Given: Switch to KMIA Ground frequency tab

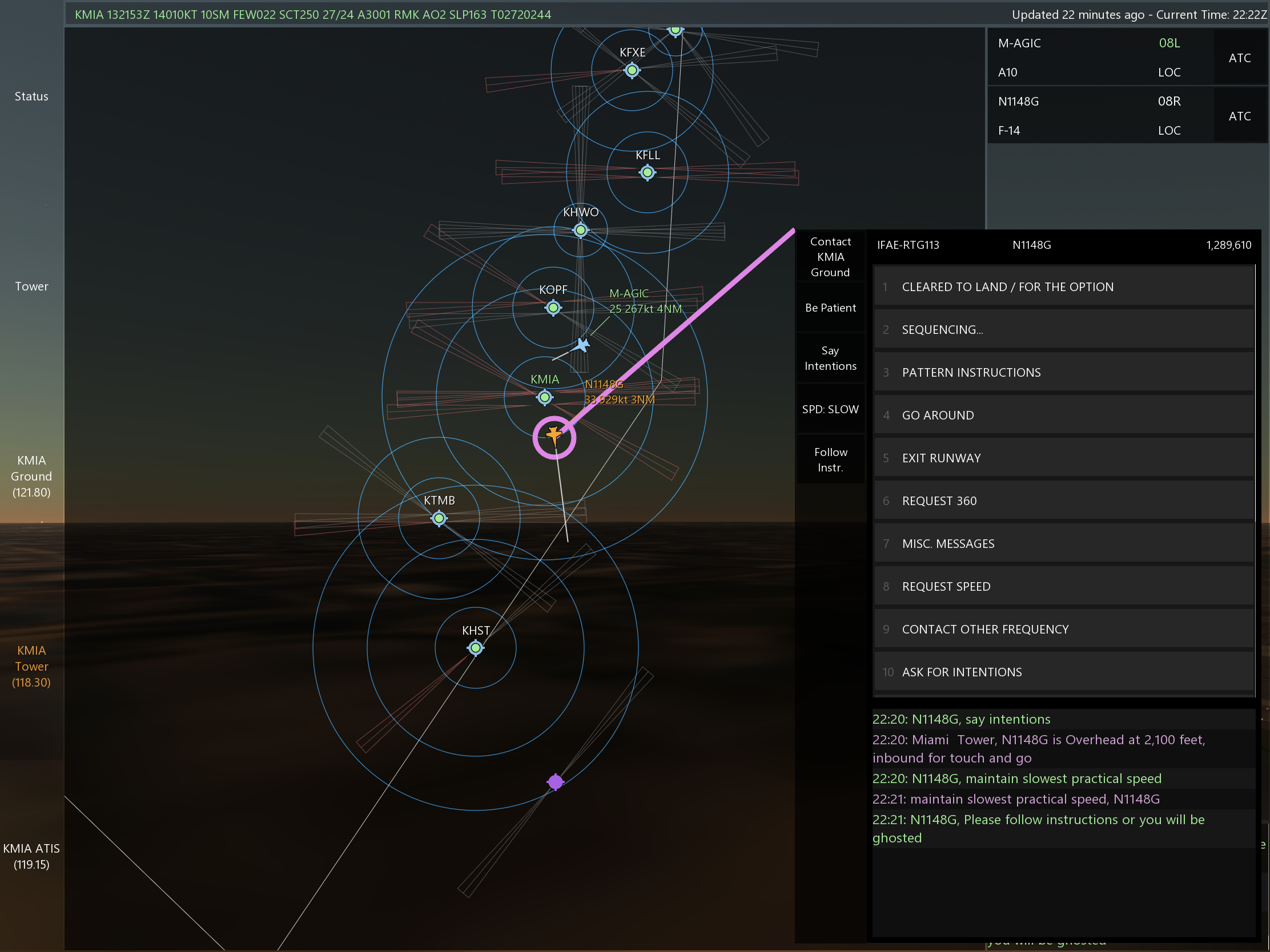Looking at the screenshot, I should coord(31,477).
